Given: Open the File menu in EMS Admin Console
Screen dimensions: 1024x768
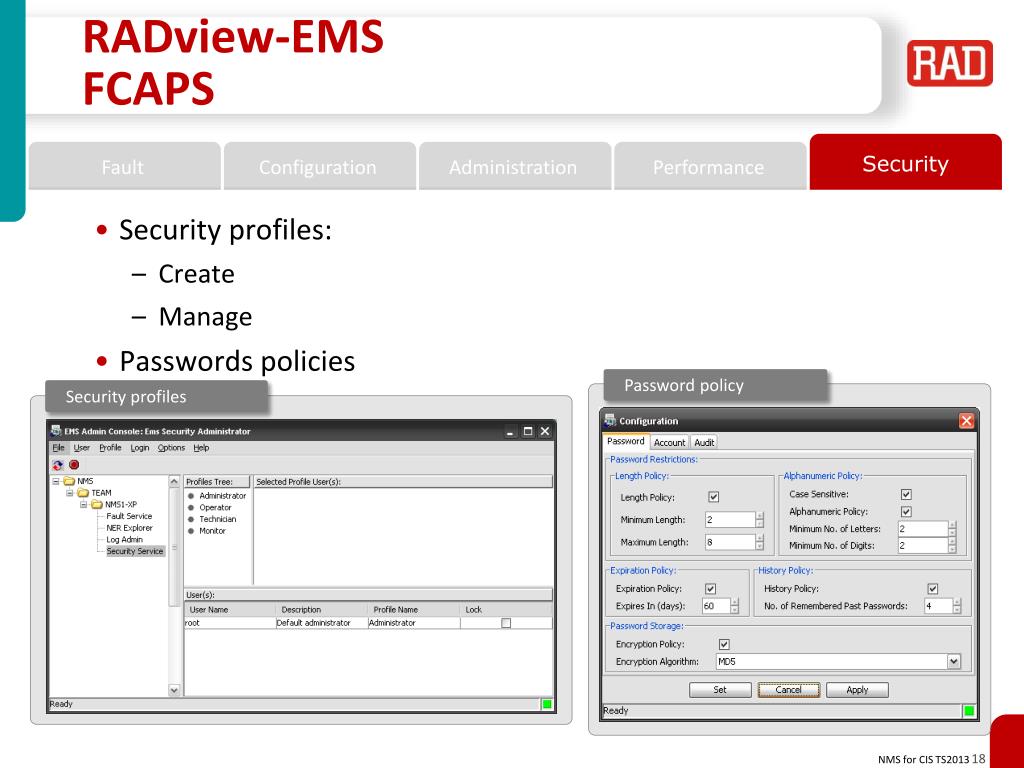Looking at the screenshot, I should coord(59,448).
